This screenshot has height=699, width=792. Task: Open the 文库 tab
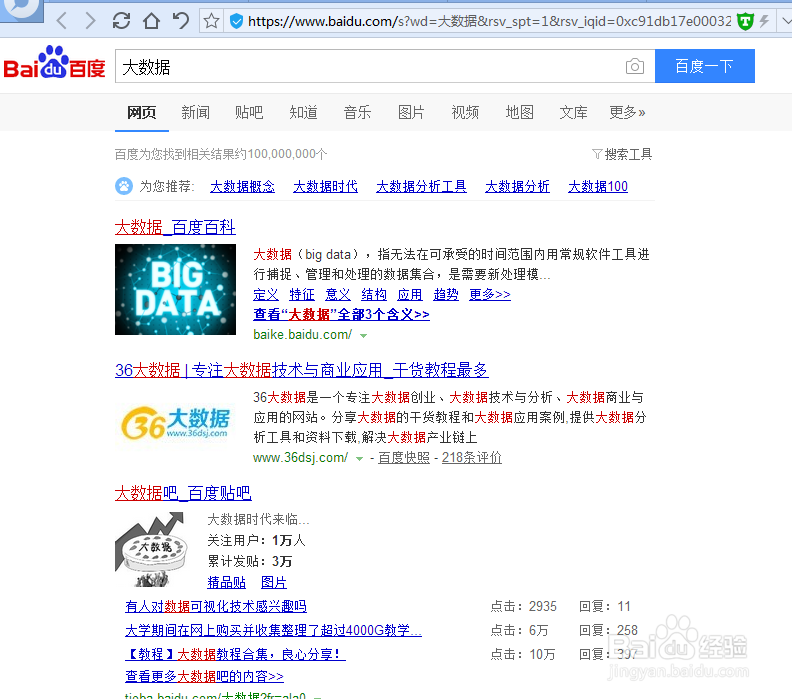pos(573,112)
